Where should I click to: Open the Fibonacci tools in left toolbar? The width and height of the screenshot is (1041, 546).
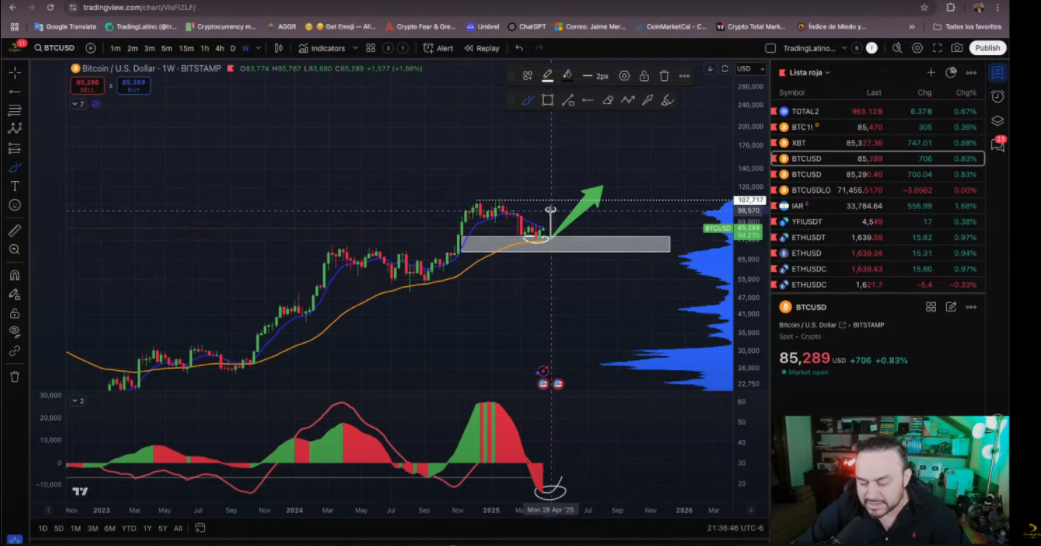tap(15, 110)
